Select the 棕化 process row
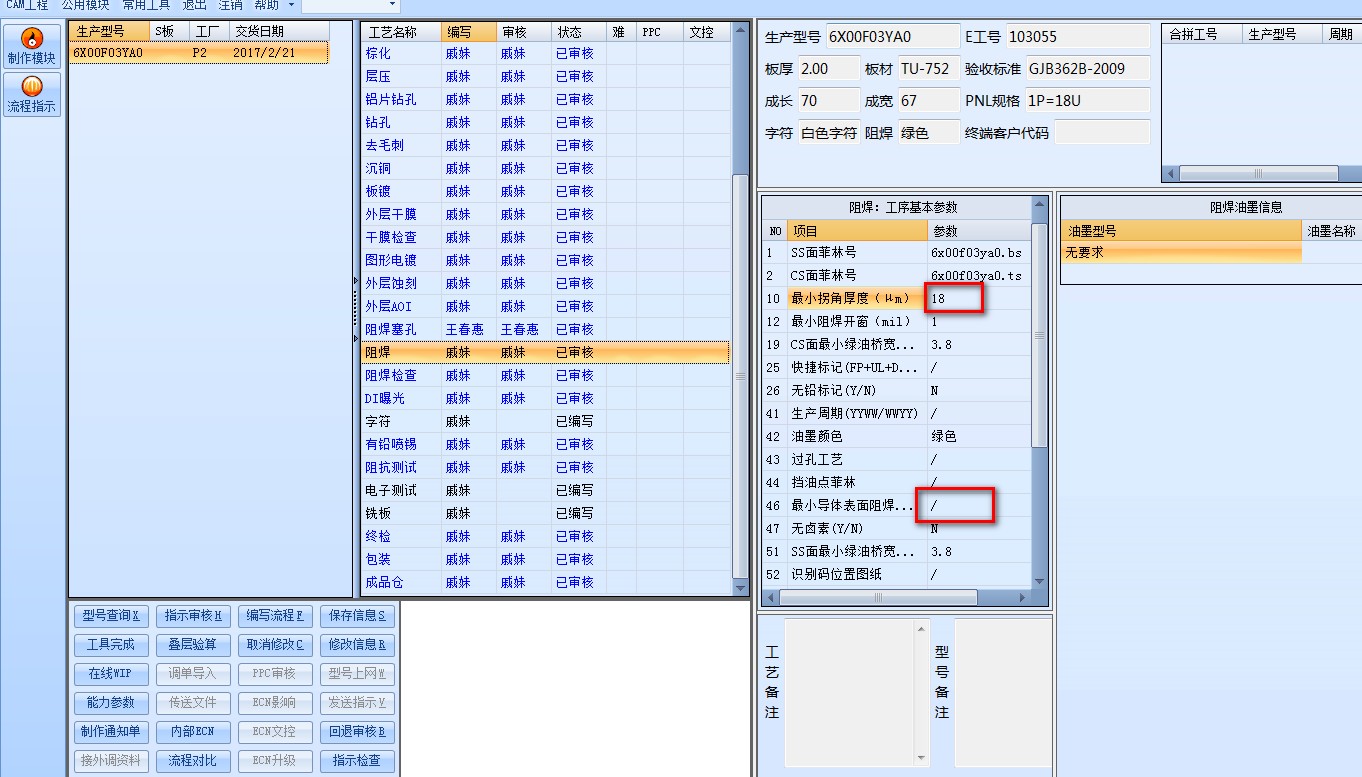This screenshot has height=777, width=1362. [x=546, y=54]
